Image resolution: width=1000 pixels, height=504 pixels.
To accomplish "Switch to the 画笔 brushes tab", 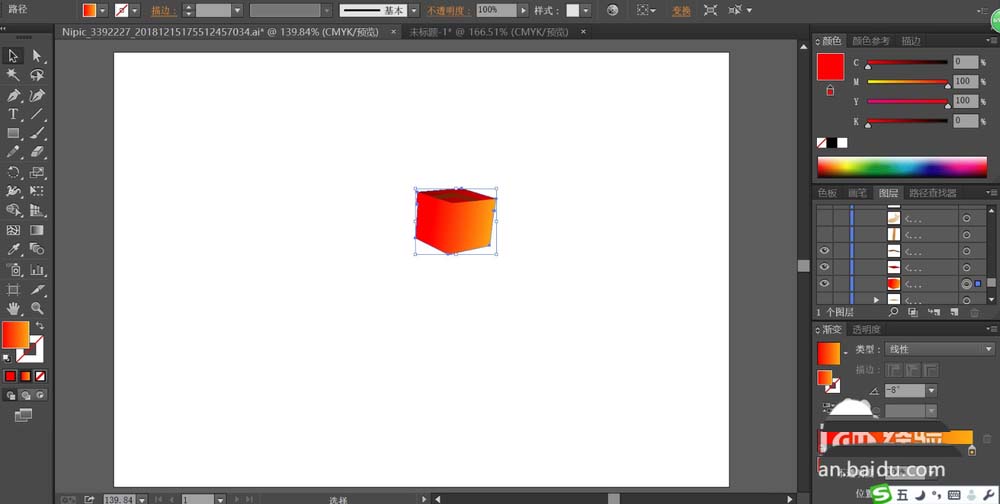I will coord(857,193).
